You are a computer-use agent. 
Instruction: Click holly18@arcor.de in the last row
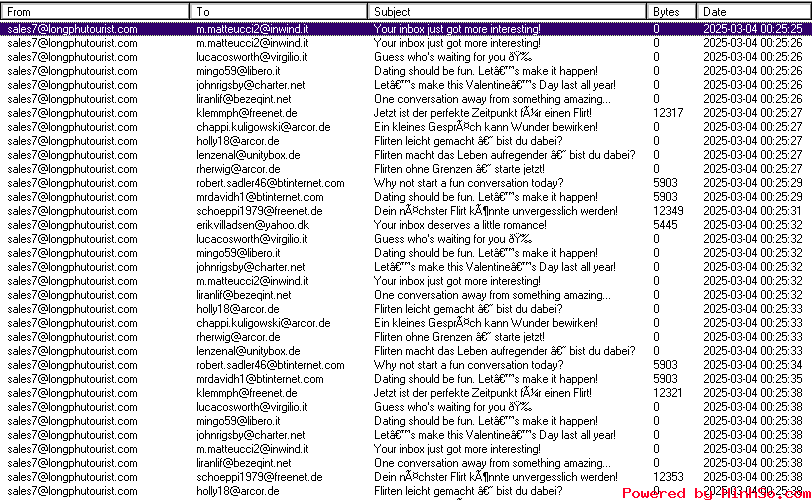238,490
